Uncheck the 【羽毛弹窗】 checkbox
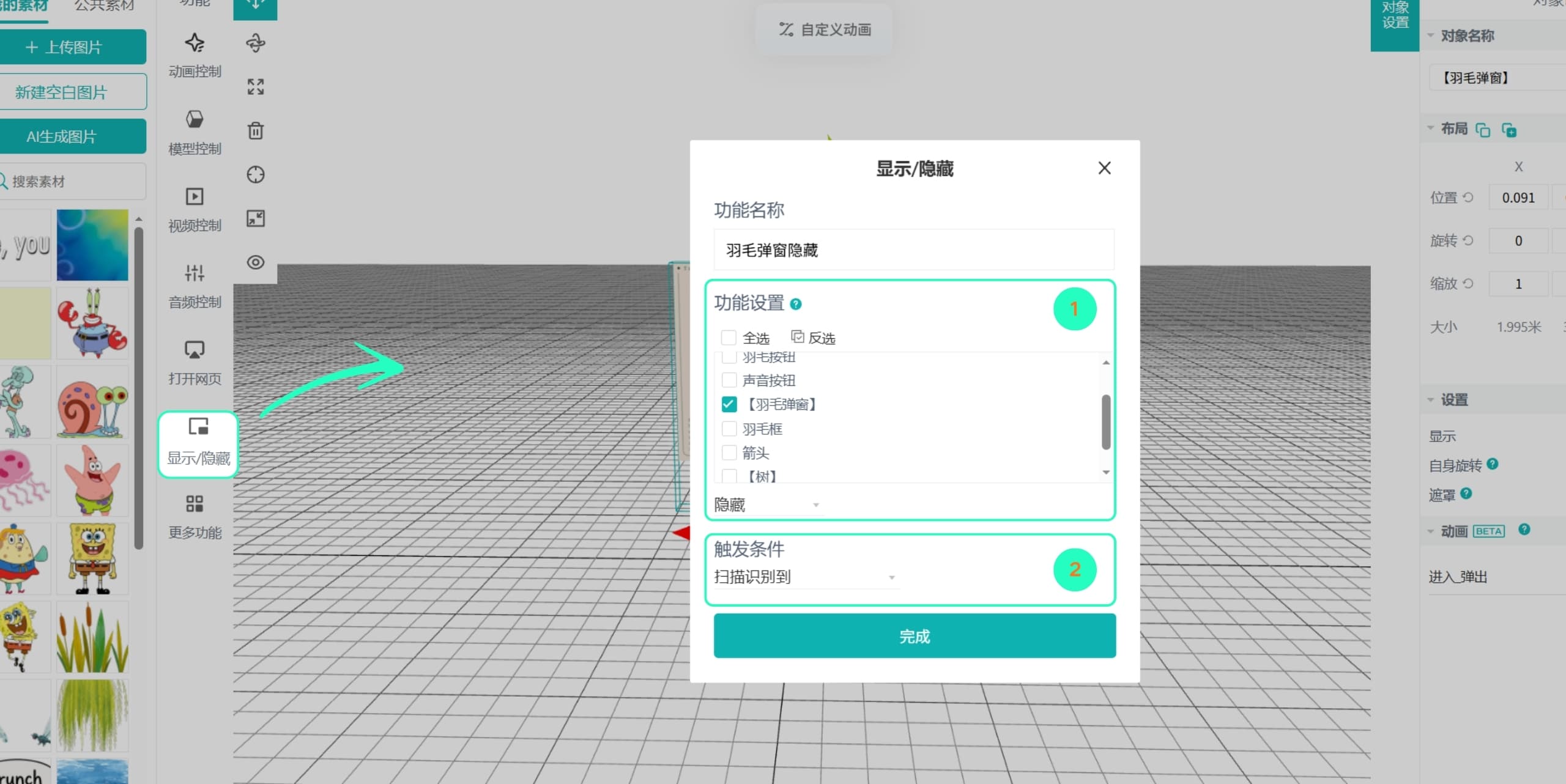 (729, 404)
